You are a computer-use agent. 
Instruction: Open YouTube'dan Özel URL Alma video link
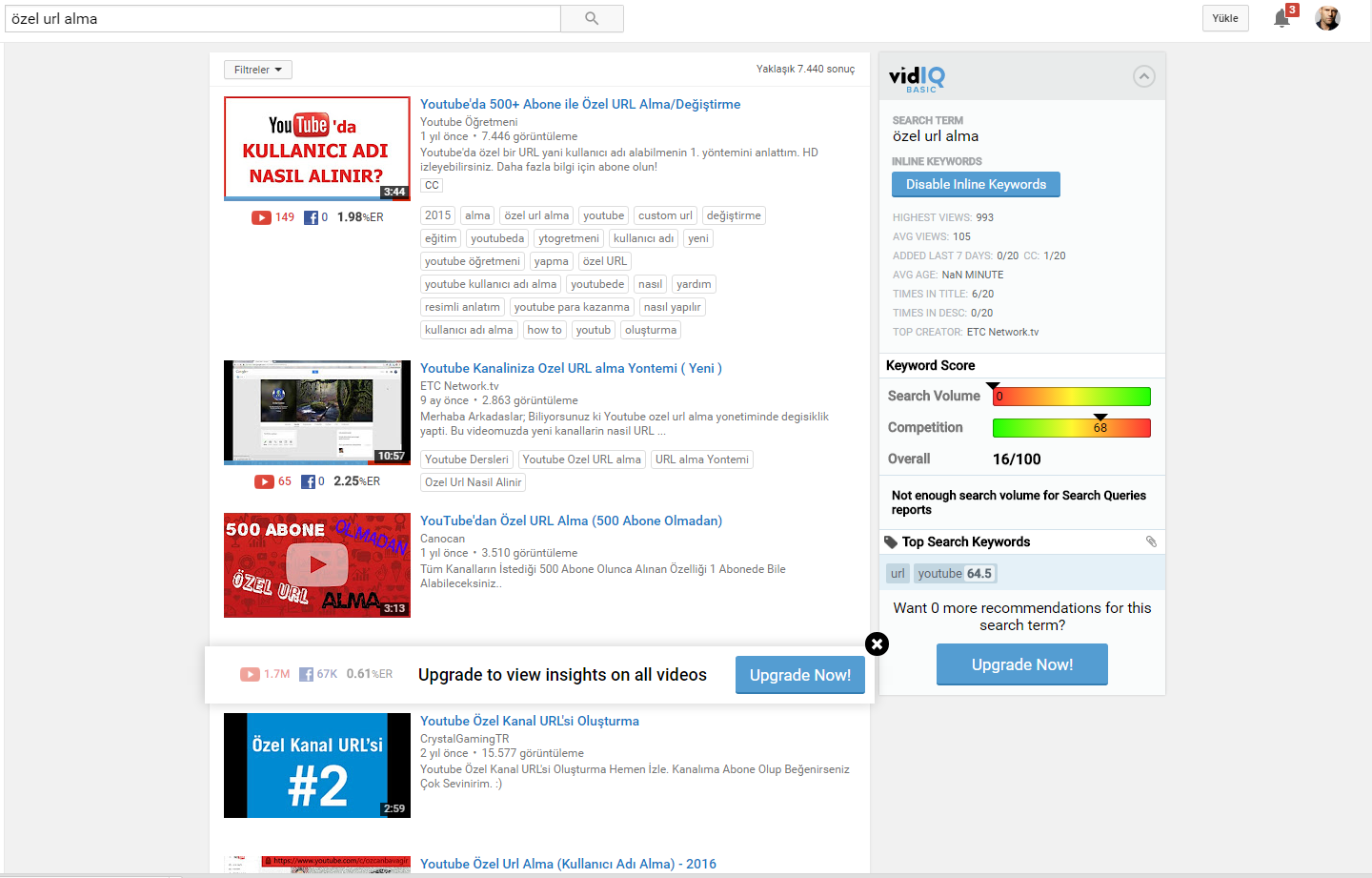click(x=571, y=521)
